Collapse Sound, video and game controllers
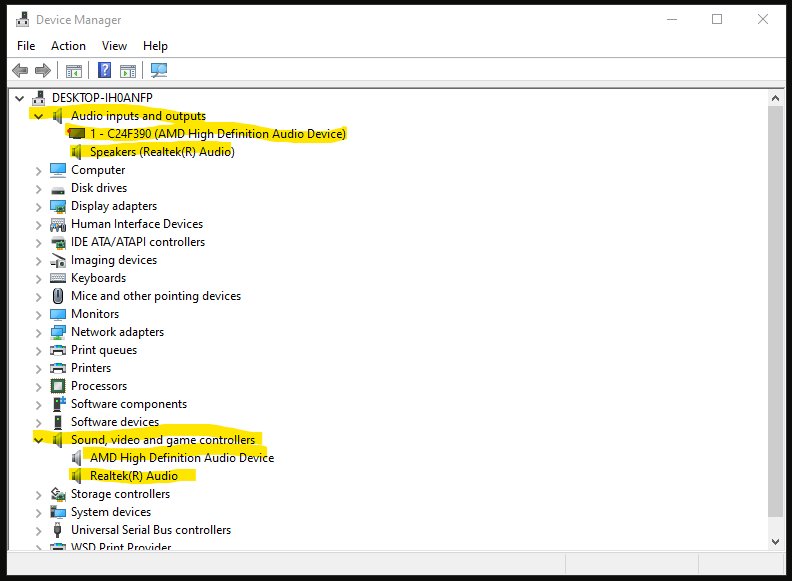This screenshot has height=581, width=792. (x=38, y=441)
